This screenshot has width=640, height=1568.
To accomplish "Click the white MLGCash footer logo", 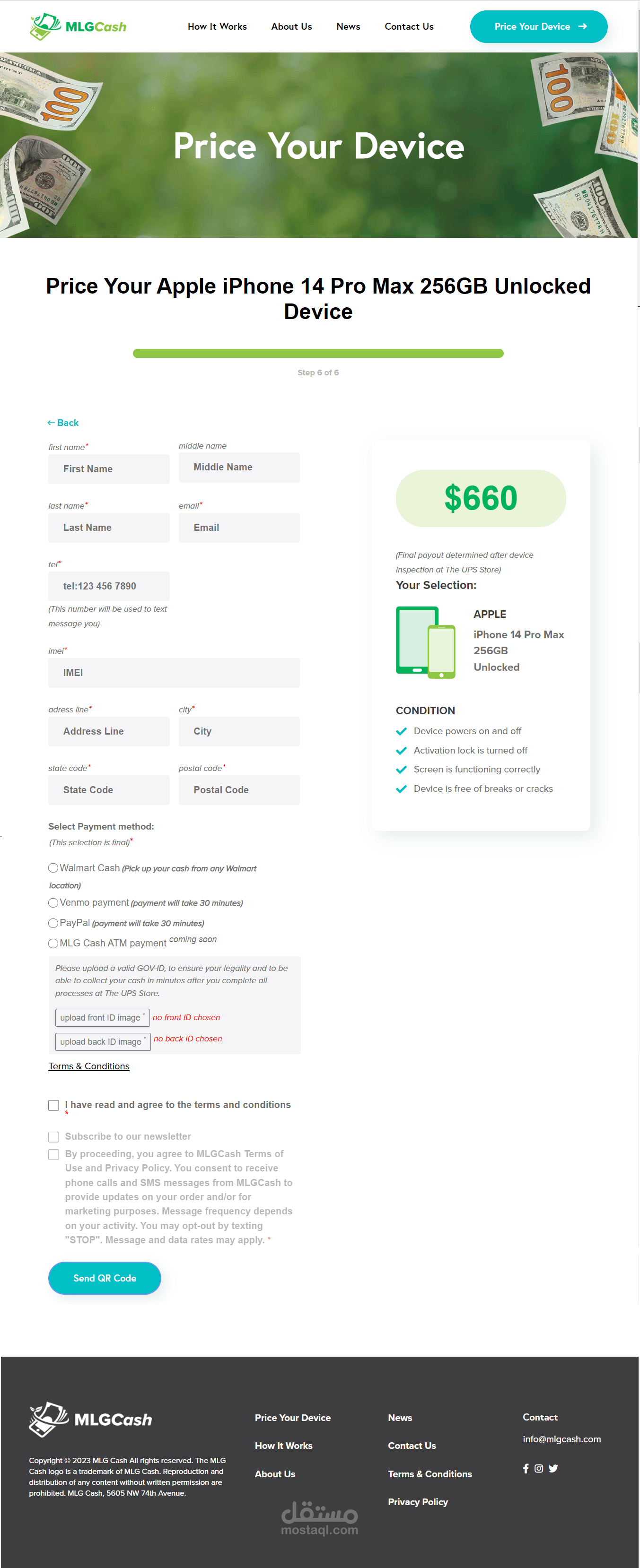I will tap(90, 1419).
